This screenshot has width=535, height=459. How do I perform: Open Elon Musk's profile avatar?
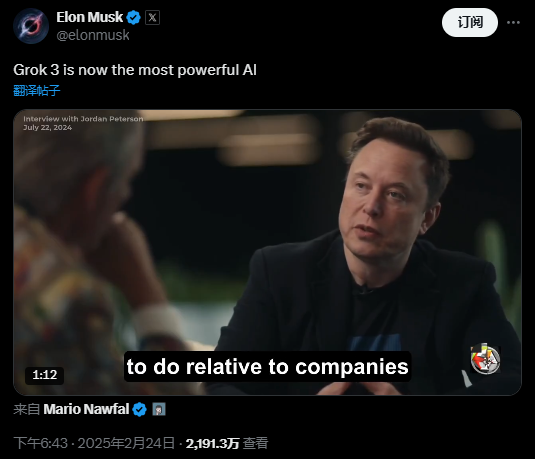coord(31,26)
